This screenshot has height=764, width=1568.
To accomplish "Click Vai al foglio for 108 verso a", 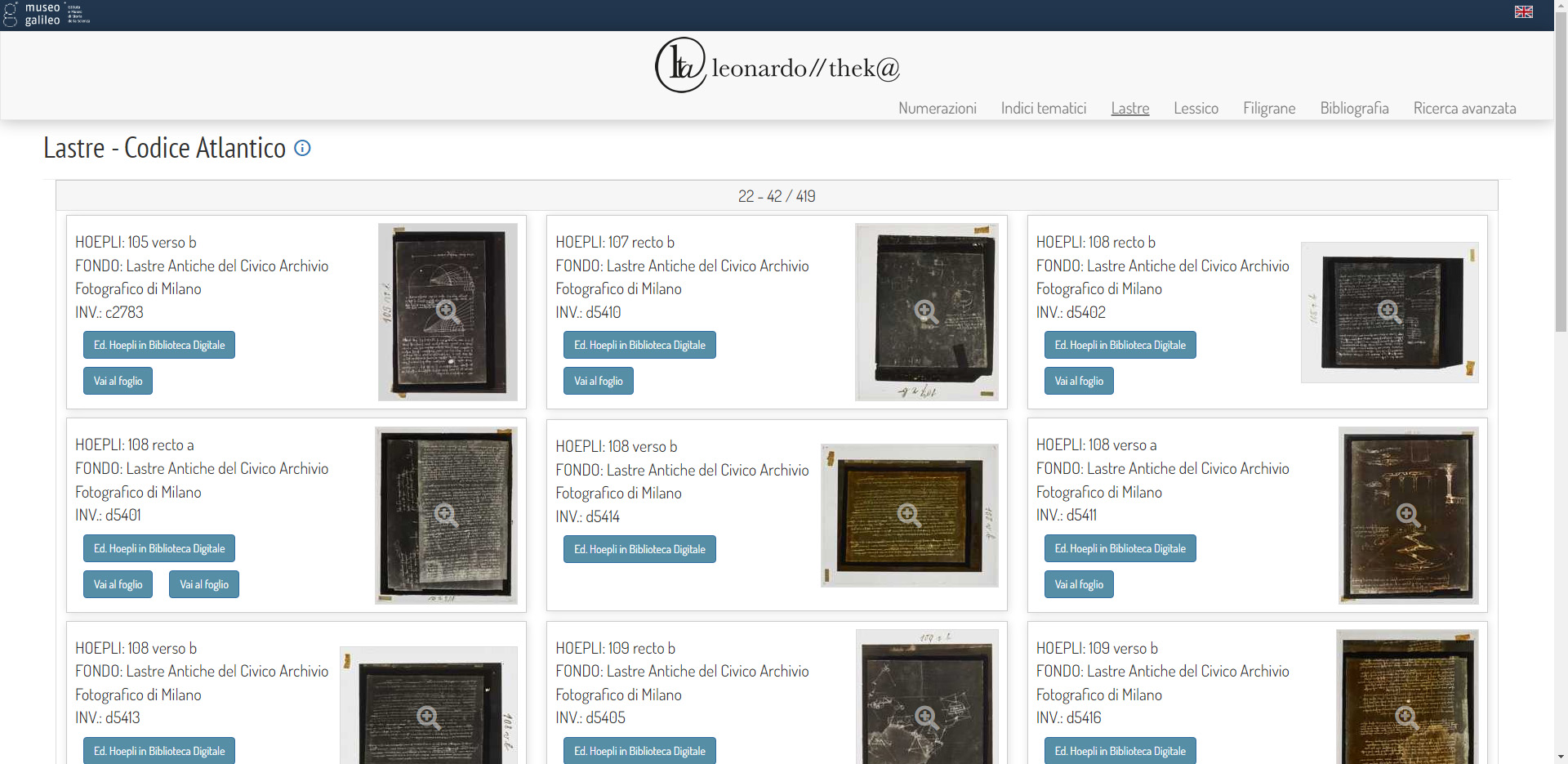I will coord(1079,584).
